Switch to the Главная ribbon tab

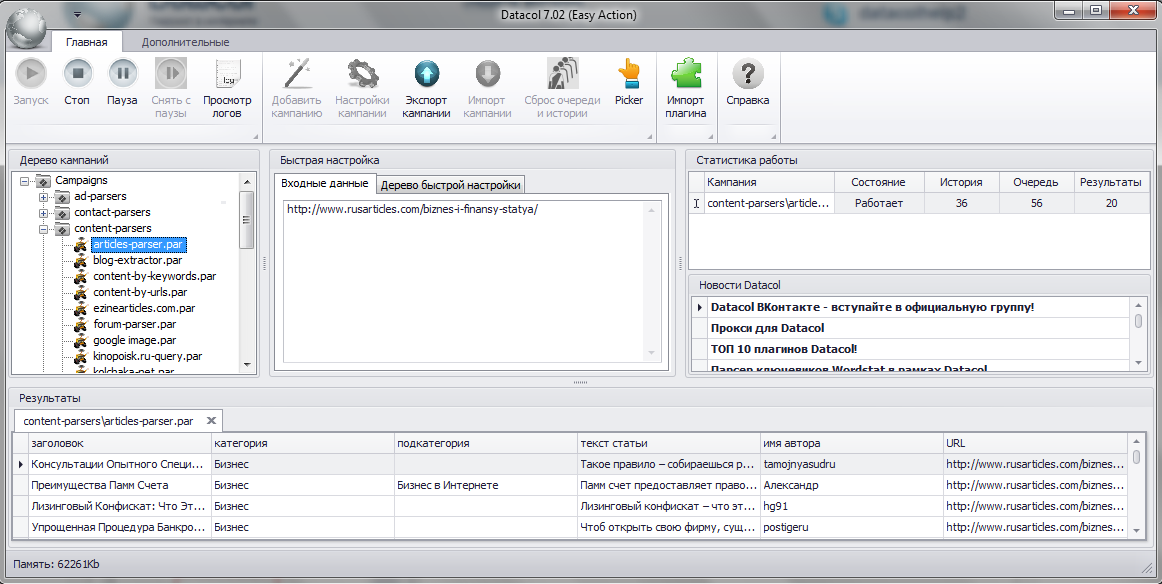pyautogui.click(x=87, y=42)
